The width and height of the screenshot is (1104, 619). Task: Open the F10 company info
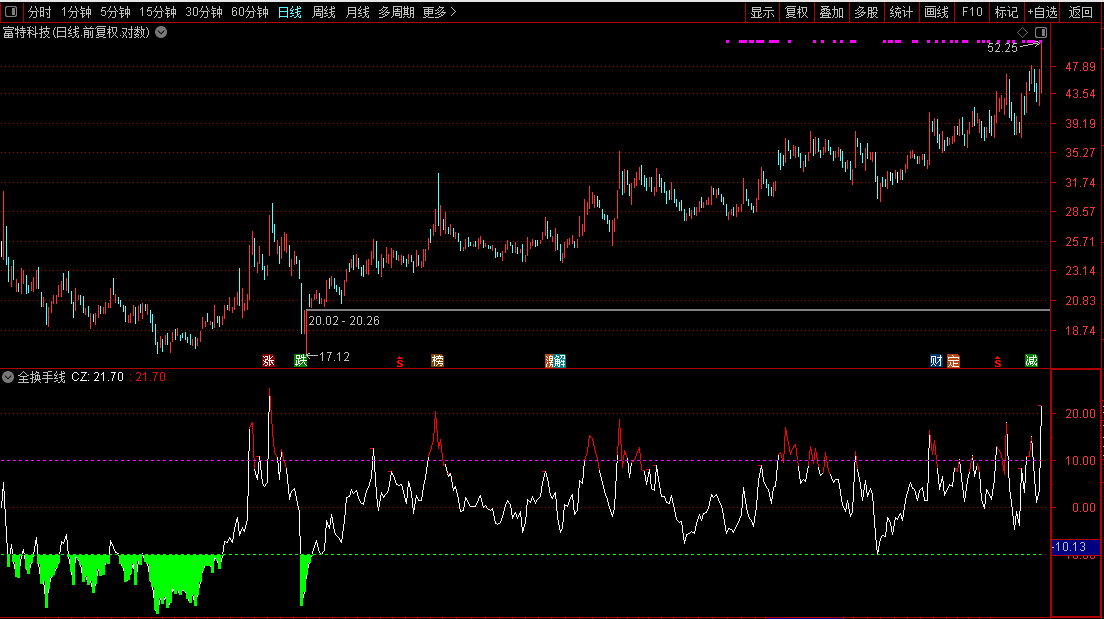[x=972, y=12]
